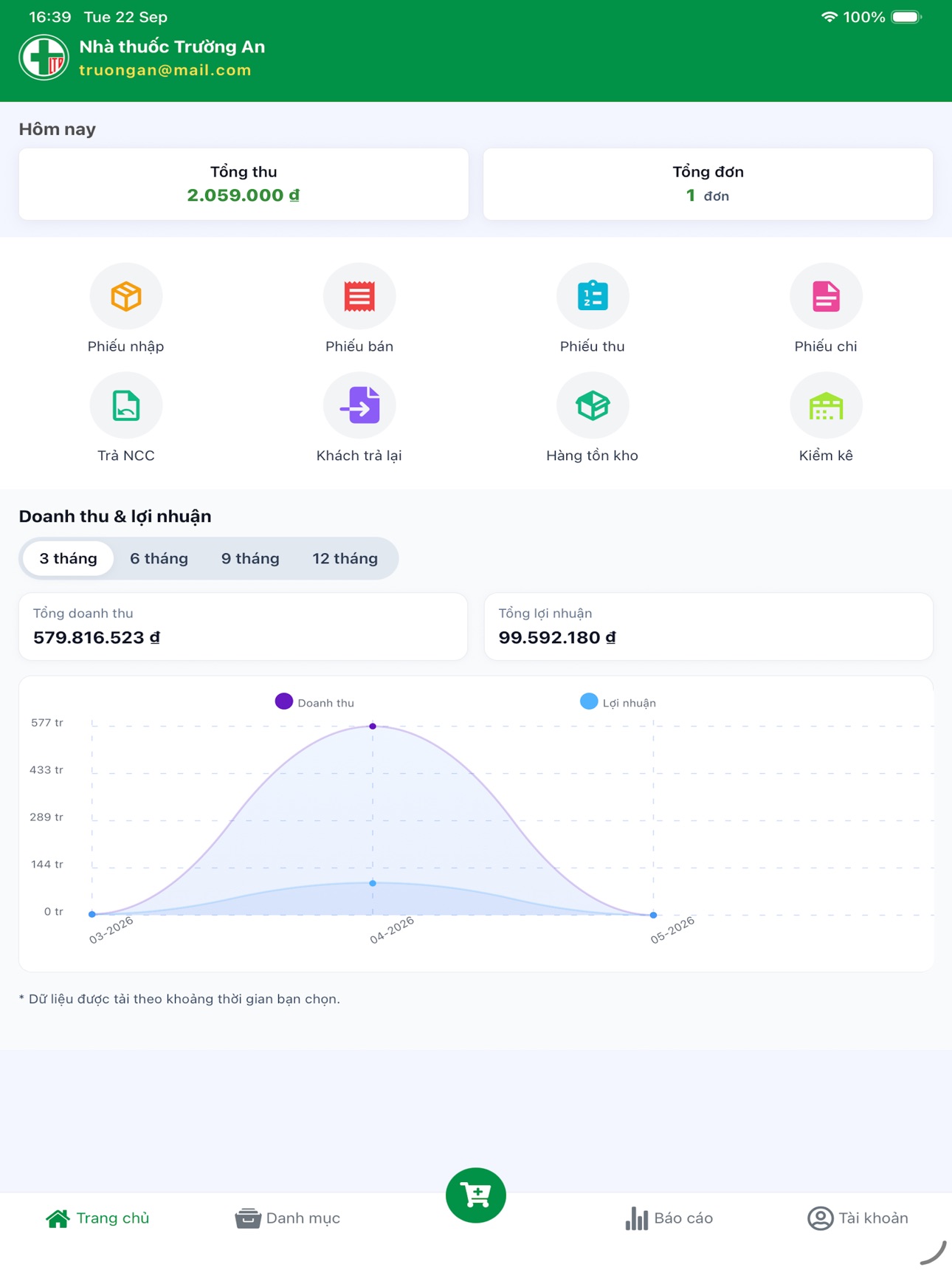Select the 9 tháng period
952x1270 pixels.
pos(250,558)
